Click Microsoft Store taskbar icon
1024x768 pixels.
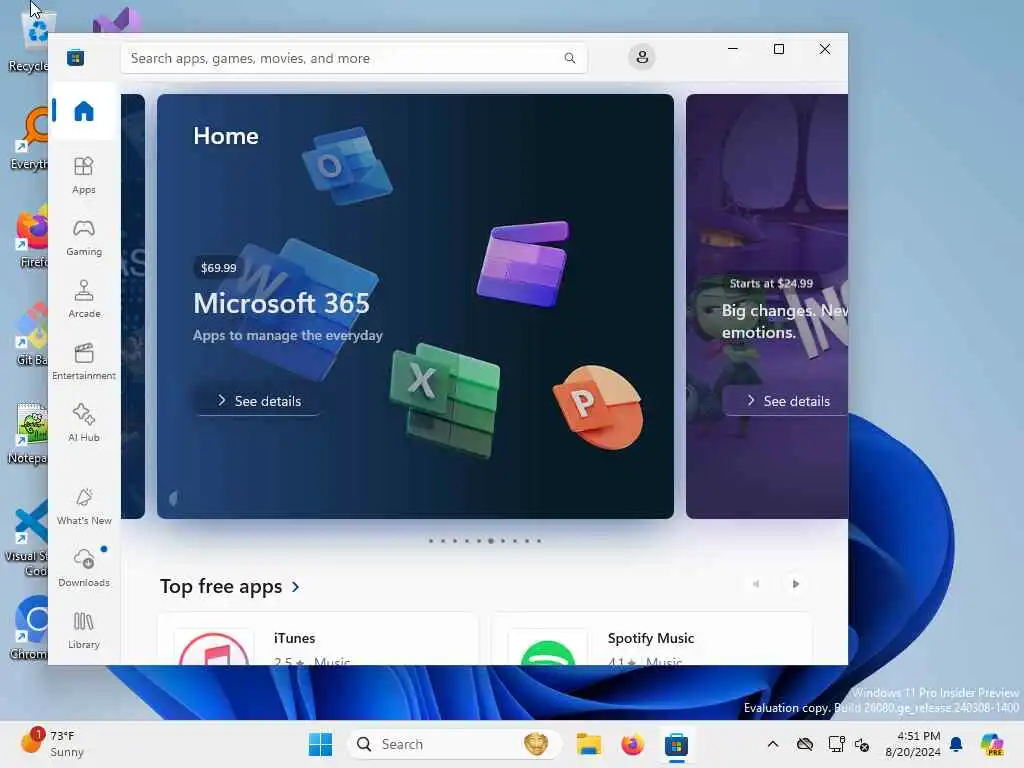[x=676, y=744]
